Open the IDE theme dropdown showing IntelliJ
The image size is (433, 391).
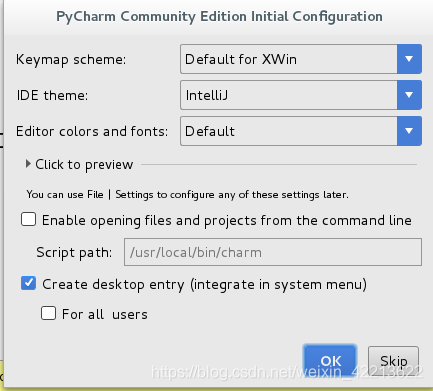(x=301, y=95)
